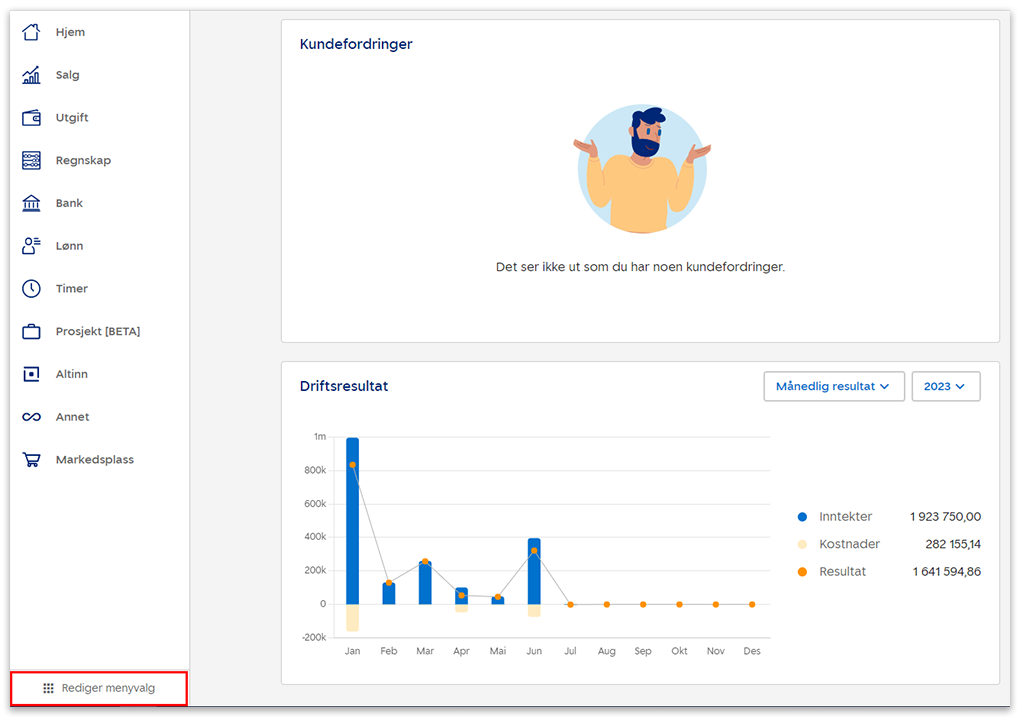Click the Annet infinity icon
The height and width of the screenshot is (717, 1020).
pos(31,417)
